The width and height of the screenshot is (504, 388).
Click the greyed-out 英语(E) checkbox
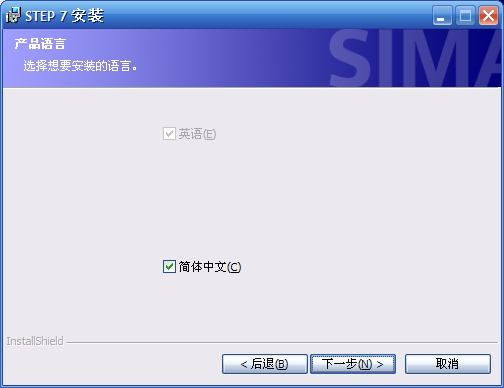tap(169, 134)
